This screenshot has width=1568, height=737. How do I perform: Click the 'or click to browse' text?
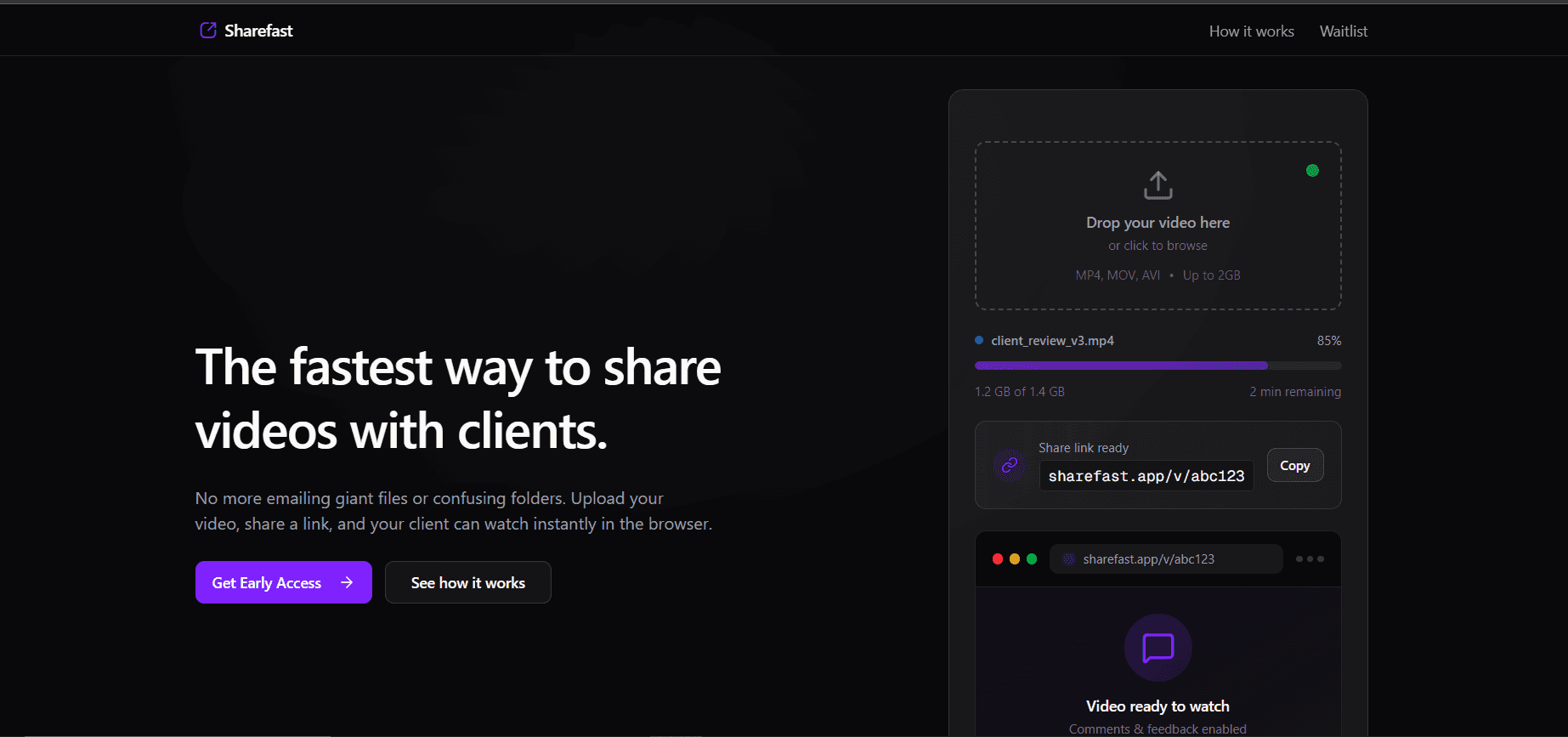[1158, 246]
